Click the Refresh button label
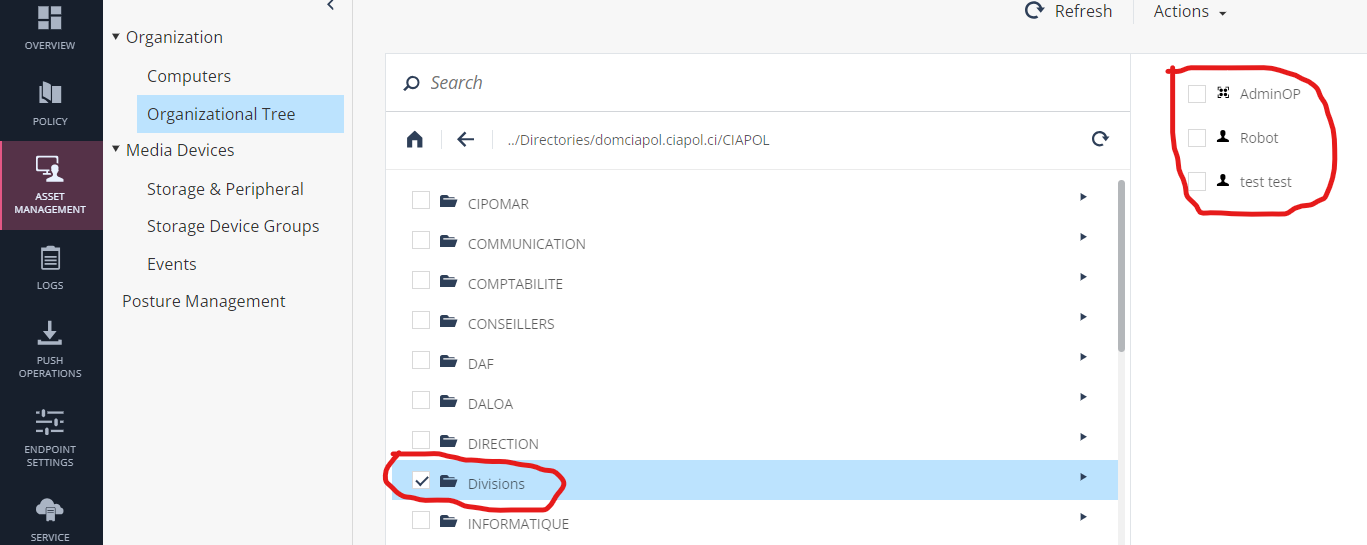The height and width of the screenshot is (545, 1367). 1083,11
